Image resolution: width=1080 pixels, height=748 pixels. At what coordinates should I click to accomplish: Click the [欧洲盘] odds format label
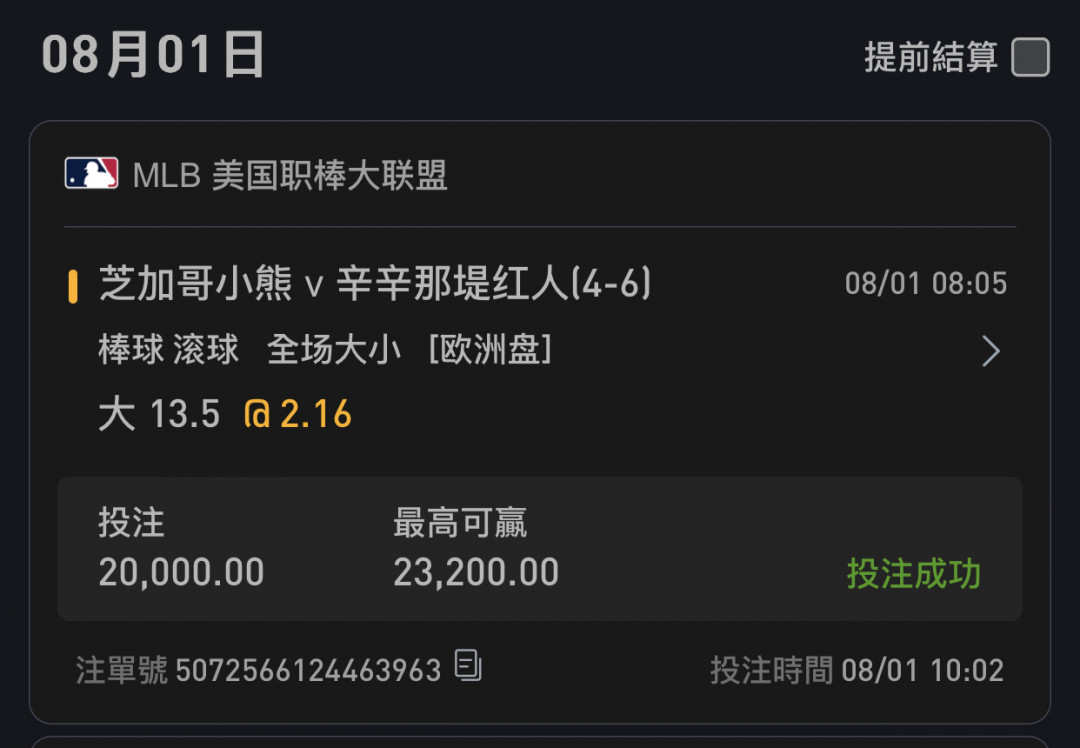pos(489,350)
